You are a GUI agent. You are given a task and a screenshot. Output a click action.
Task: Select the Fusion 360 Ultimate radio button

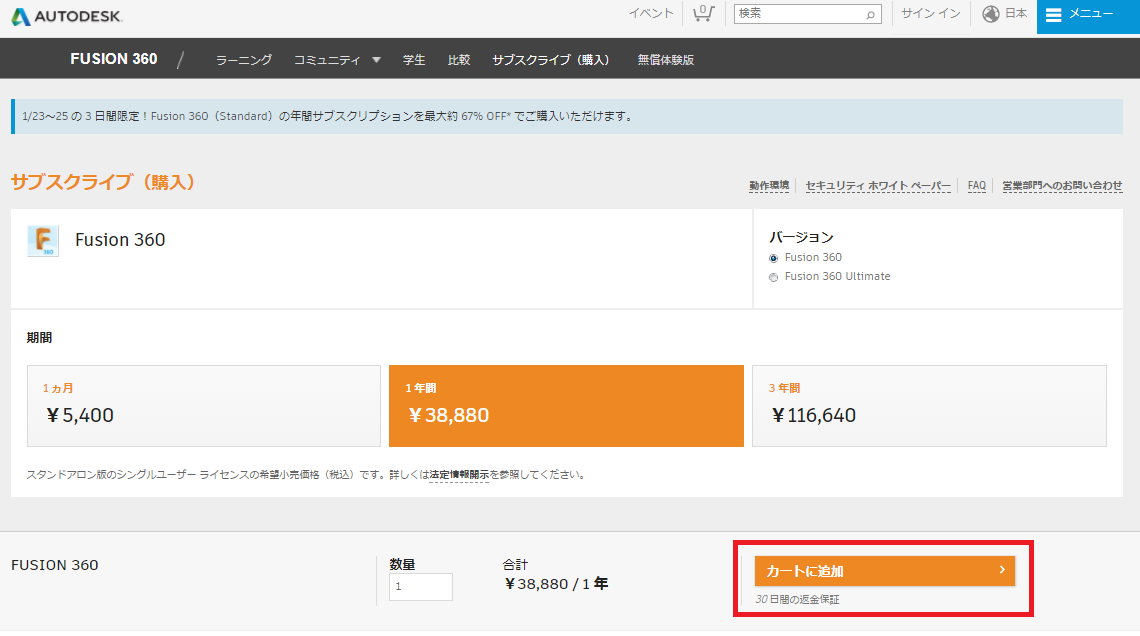(774, 277)
